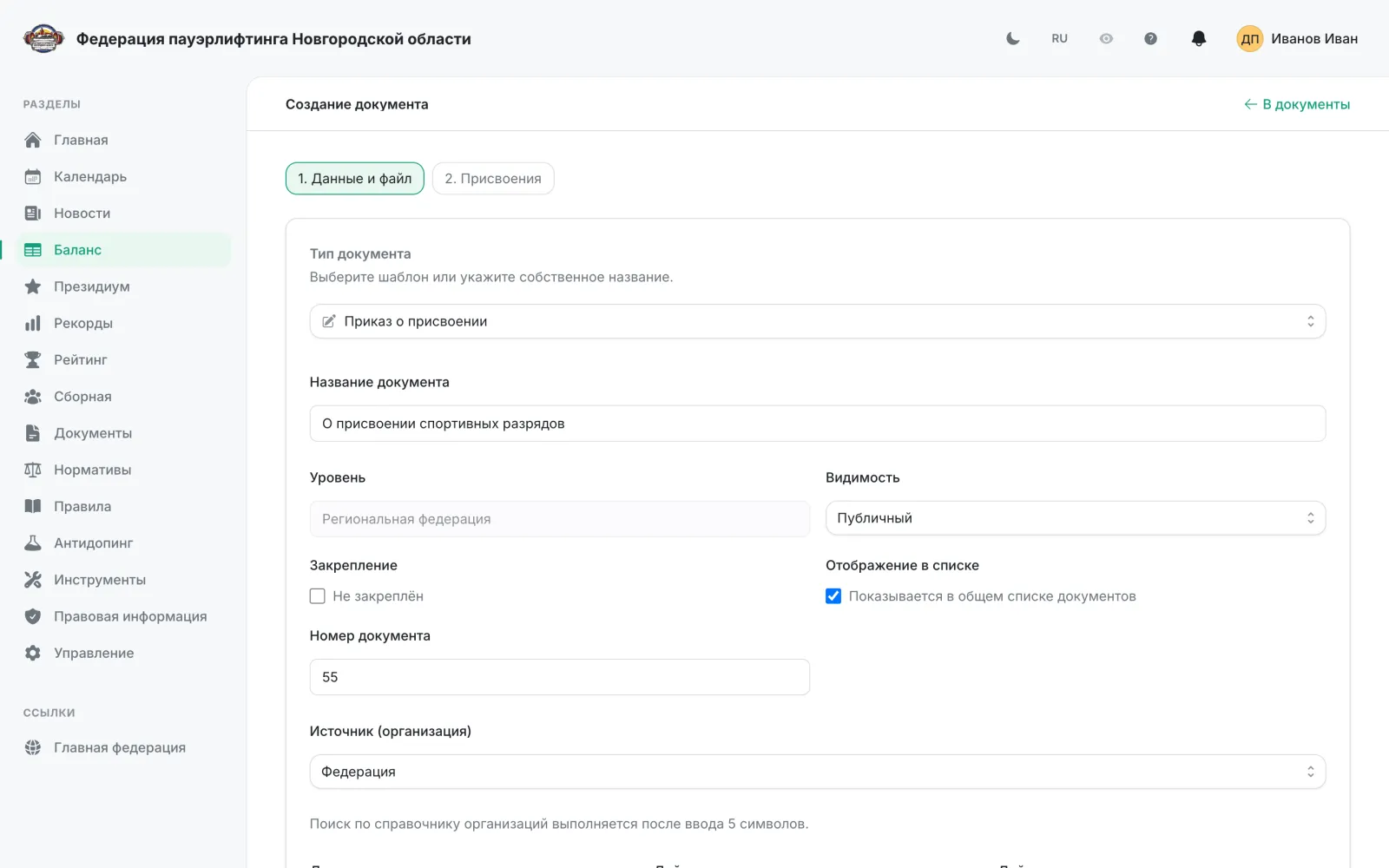Switch language via RU selector
Viewport: 1389px width, 868px height.
click(1059, 38)
